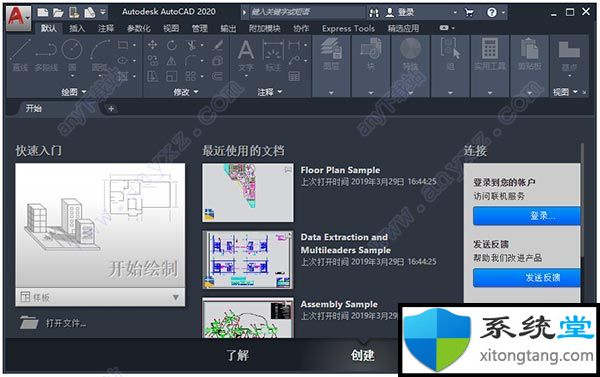The width and height of the screenshot is (600, 377).
Task: Select the Line (直线) tool
Action: pos(20,55)
